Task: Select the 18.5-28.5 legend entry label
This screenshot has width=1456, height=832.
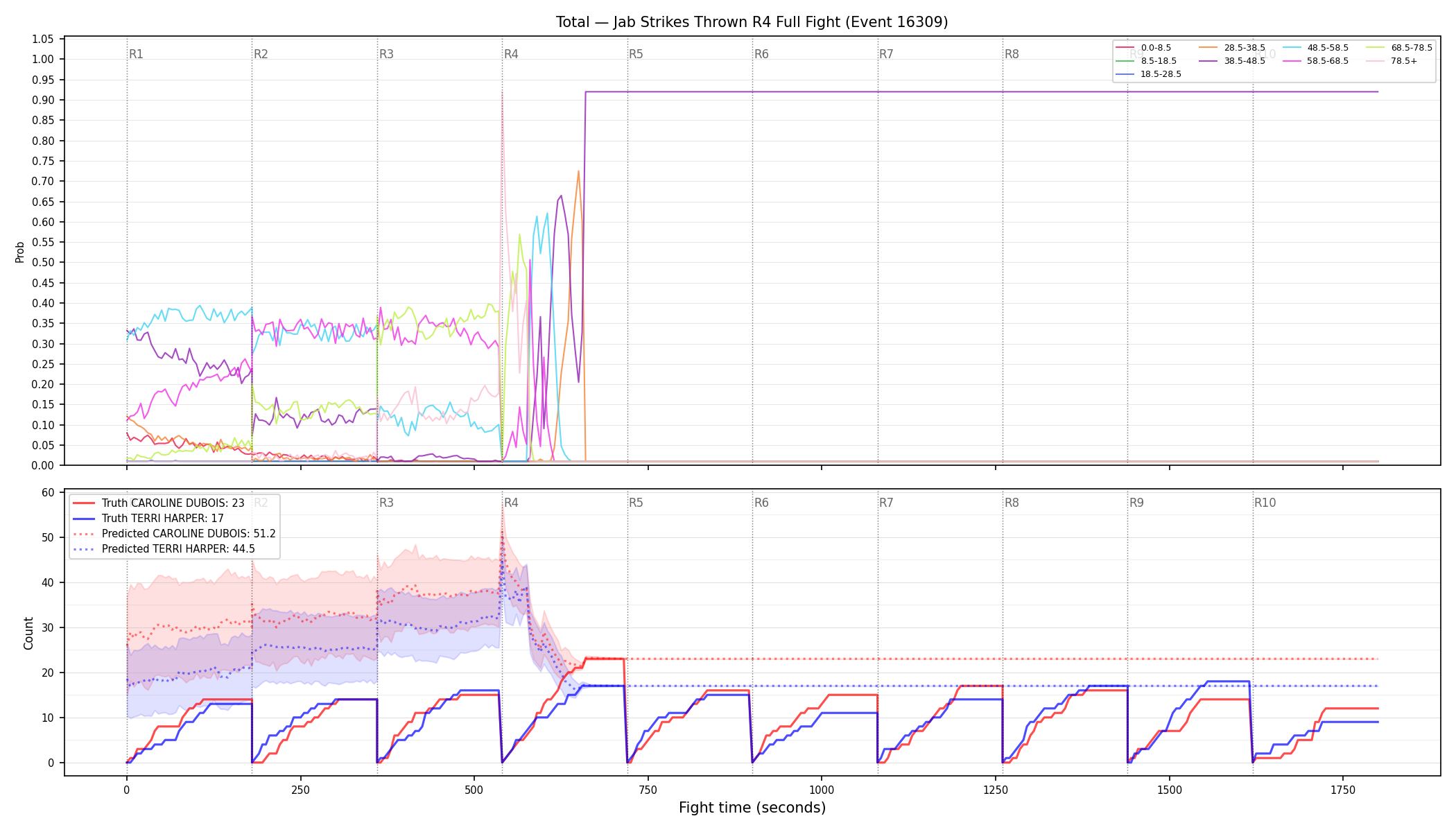Action: pos(1161,74)
